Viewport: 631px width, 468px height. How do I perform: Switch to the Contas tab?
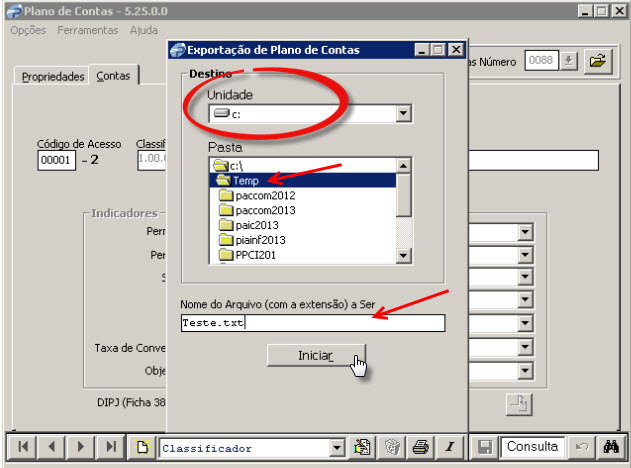(x=113, y=76)
